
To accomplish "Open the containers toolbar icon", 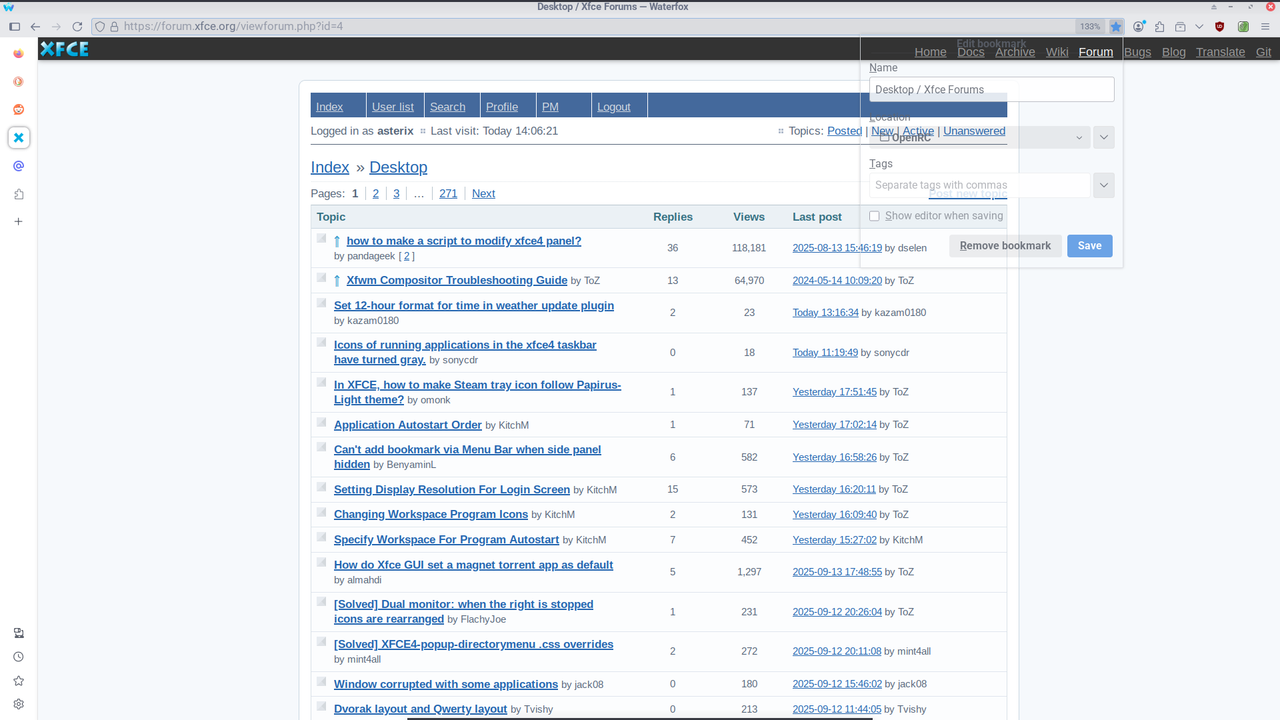I will tap(1181, 26).
